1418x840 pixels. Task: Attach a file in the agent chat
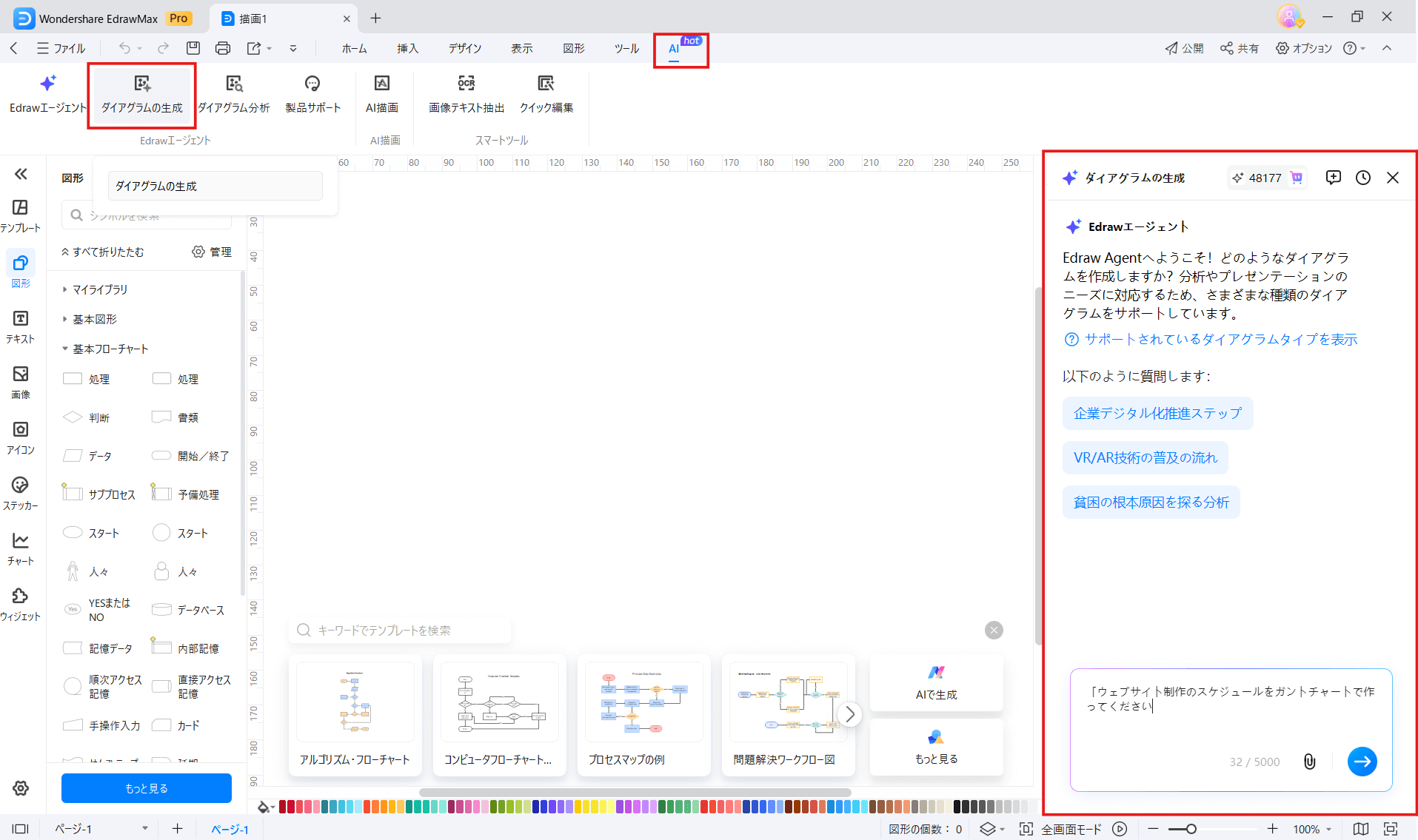[x=1309, y=762]
